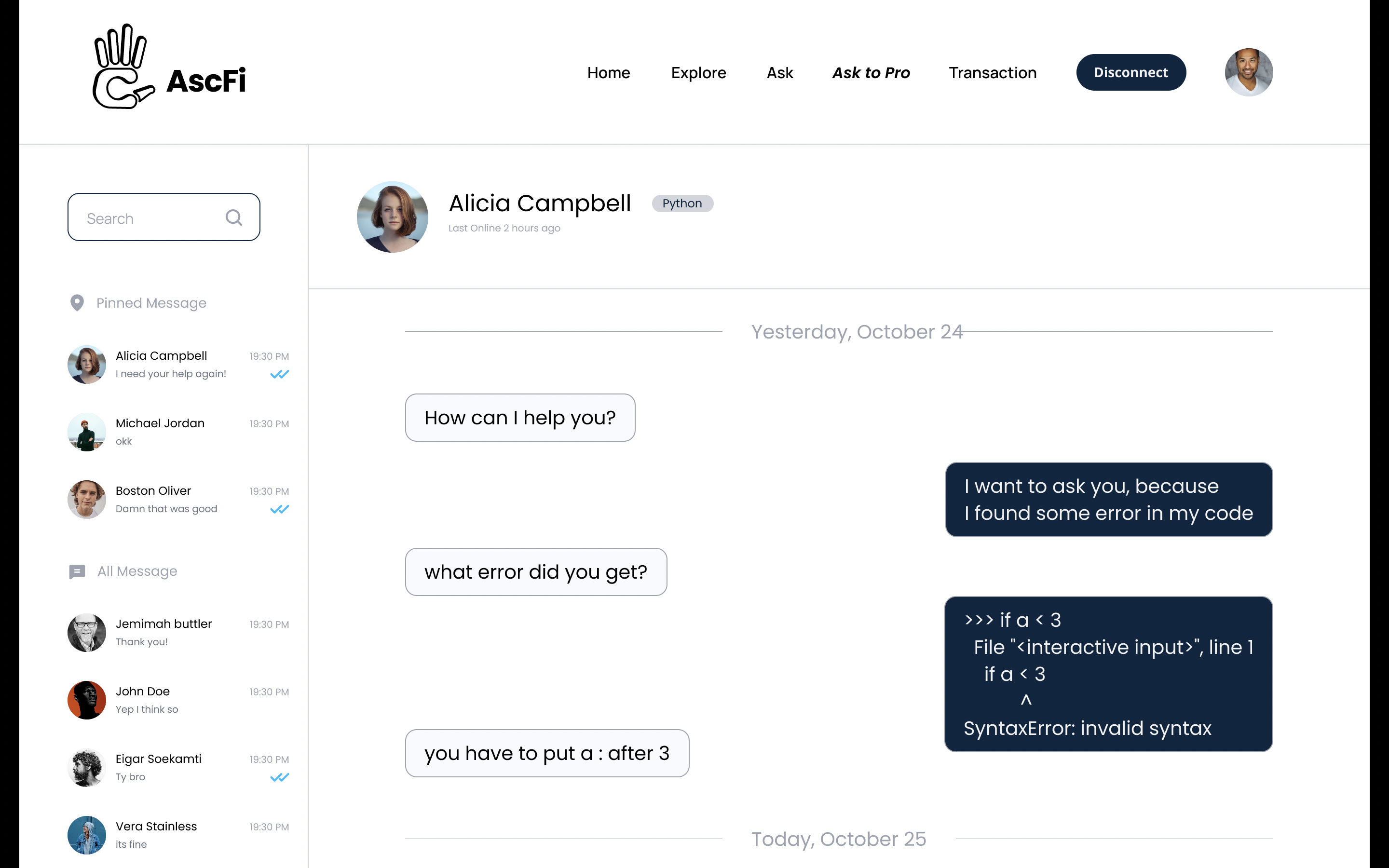This screenshot has width=1389, height=868.
Task: Click the Python tag badge
Action: [x=682, y=203]
